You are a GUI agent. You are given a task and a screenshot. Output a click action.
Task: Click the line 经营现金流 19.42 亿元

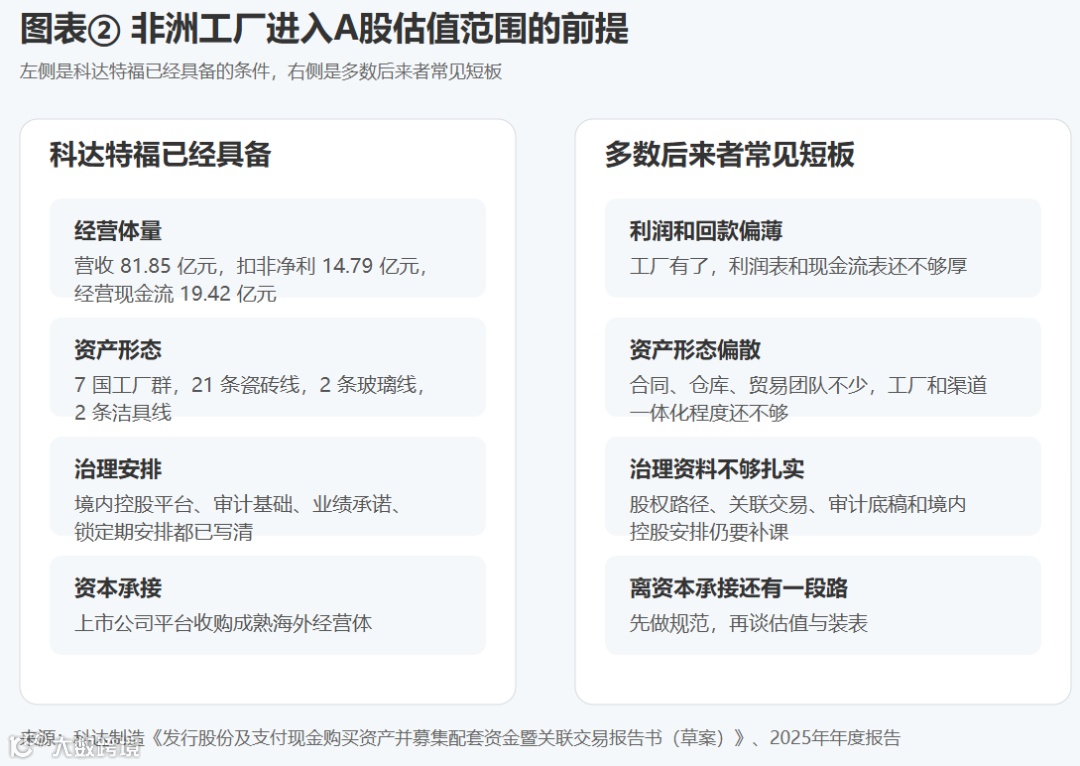(175, 294)
